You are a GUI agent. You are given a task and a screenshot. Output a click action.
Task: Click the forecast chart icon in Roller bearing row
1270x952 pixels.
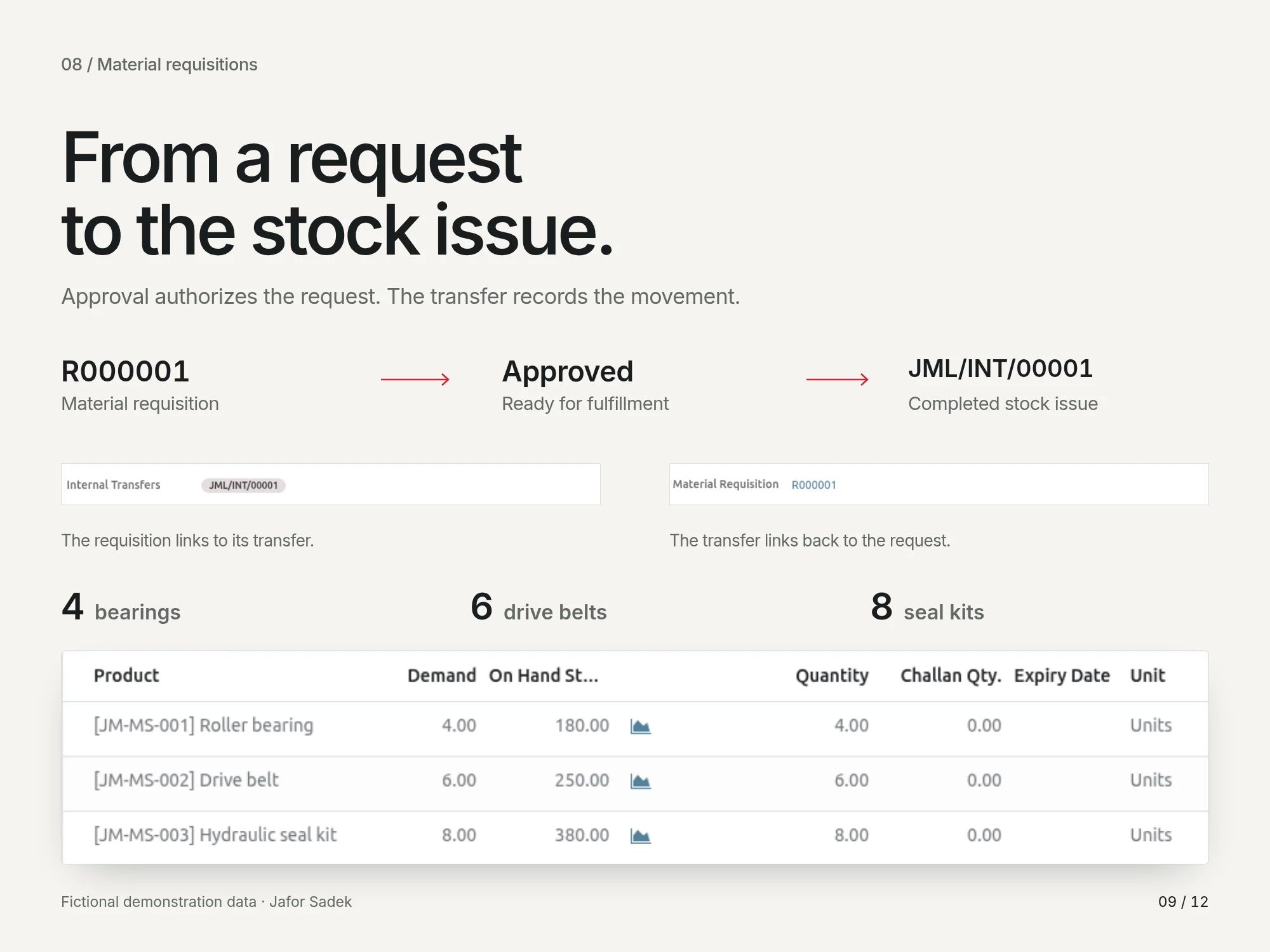(x=640, y=726)
